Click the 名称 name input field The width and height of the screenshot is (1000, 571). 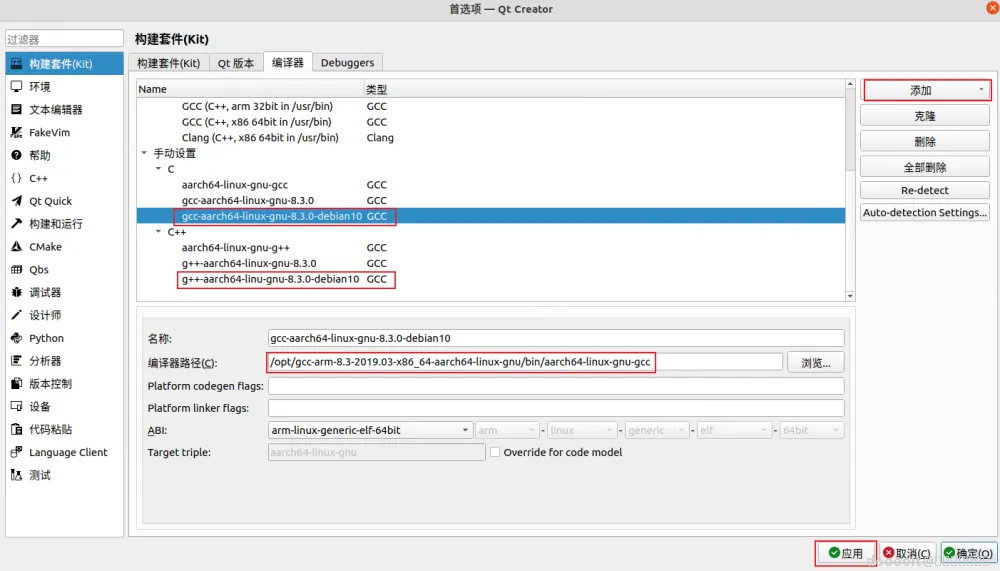[x=556, y=338]
